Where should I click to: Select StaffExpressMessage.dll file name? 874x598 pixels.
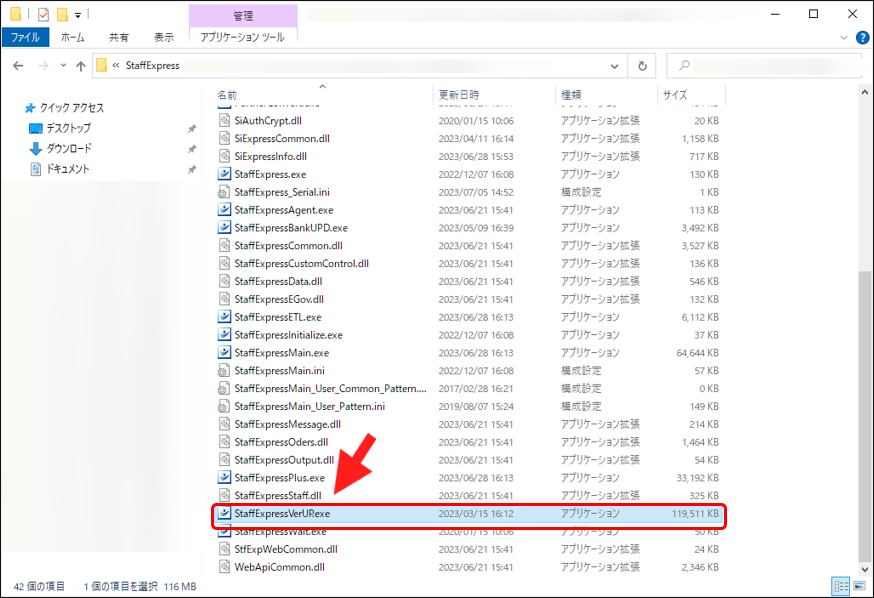coord(287,424)
